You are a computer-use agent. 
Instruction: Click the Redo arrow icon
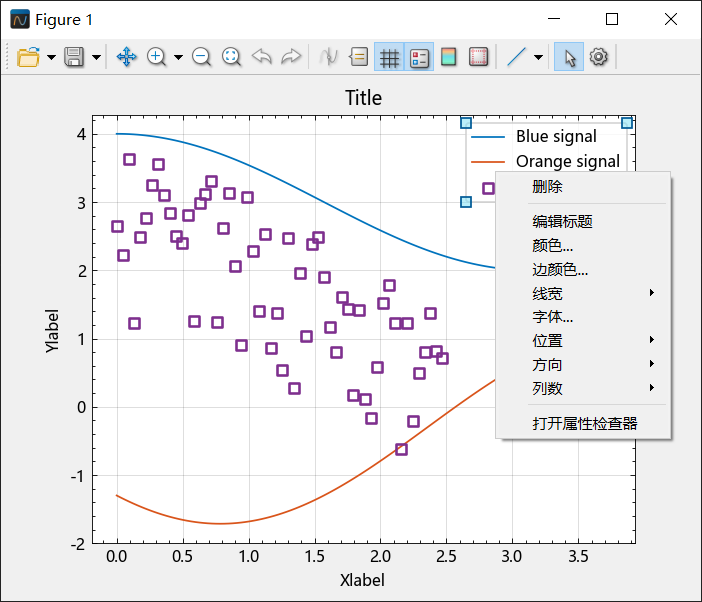pyautogui.click(x=291, y=57)
